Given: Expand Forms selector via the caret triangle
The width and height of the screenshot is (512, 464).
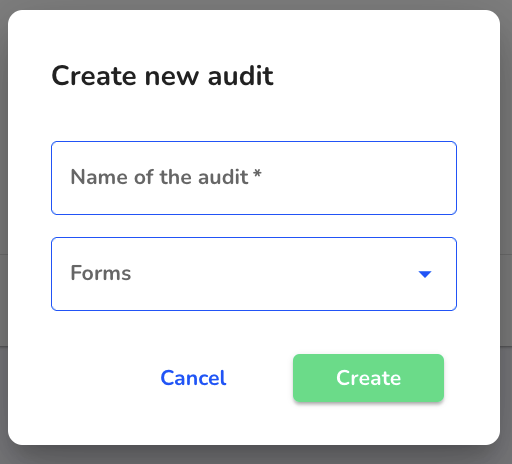Looking at the screenshot, I should point(425,274).
